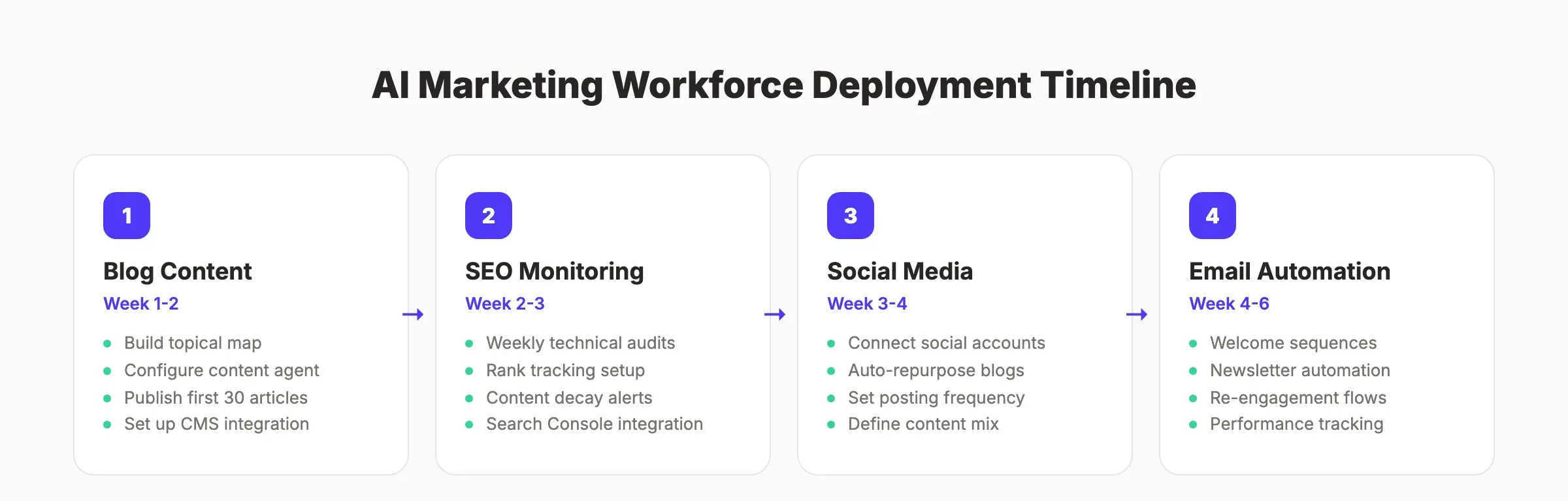Image resolution: width=1568 pixels, height=501 pixels.
Task: Click the arrow between Blog Content and SEO Monitoring
Action: click(413, 315)
